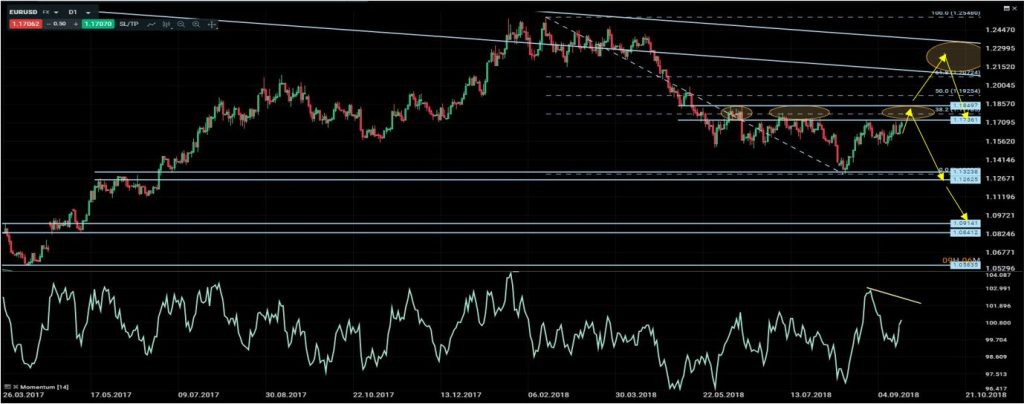Click the EURUSD symbol name

tap(23, 12)
